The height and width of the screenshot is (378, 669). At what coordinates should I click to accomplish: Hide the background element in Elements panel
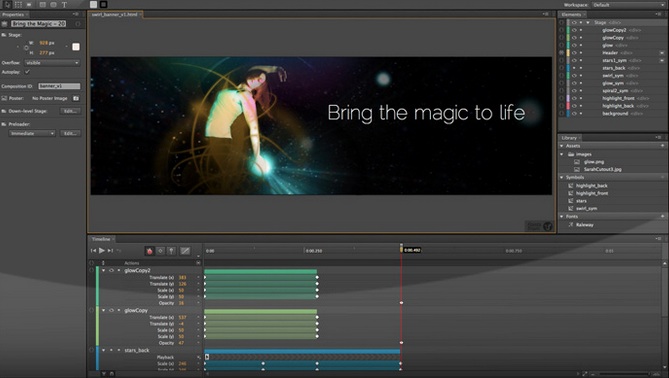click(x=574, y=114)
